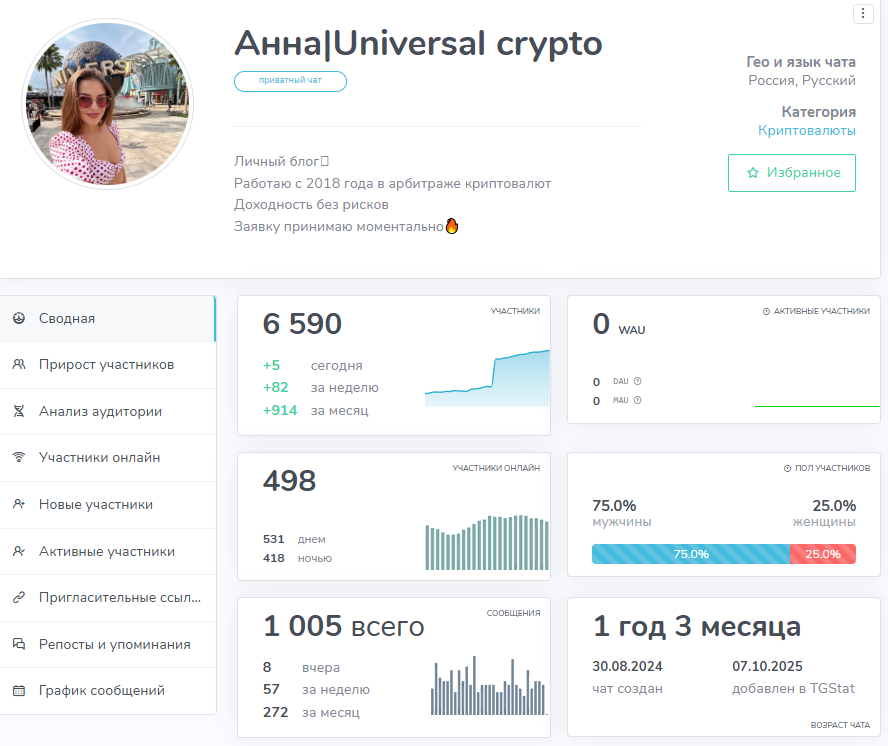This screenshot has height=746, width=888.
Task: Go to Репосты и упоминания
Action: pos(108,644)
